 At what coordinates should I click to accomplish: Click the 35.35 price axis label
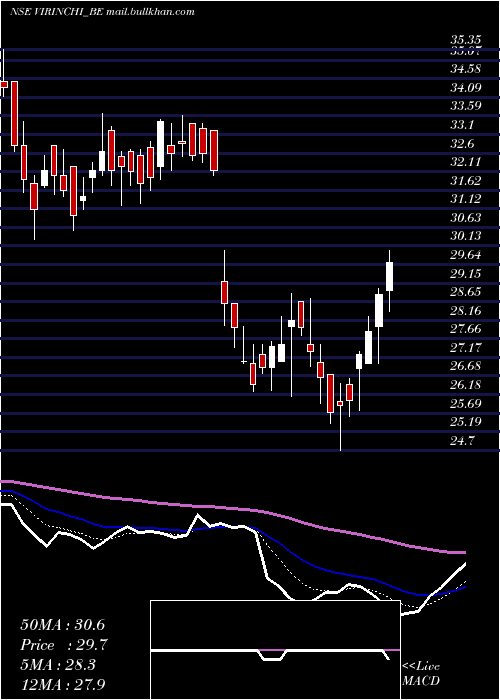coord(466,41)
